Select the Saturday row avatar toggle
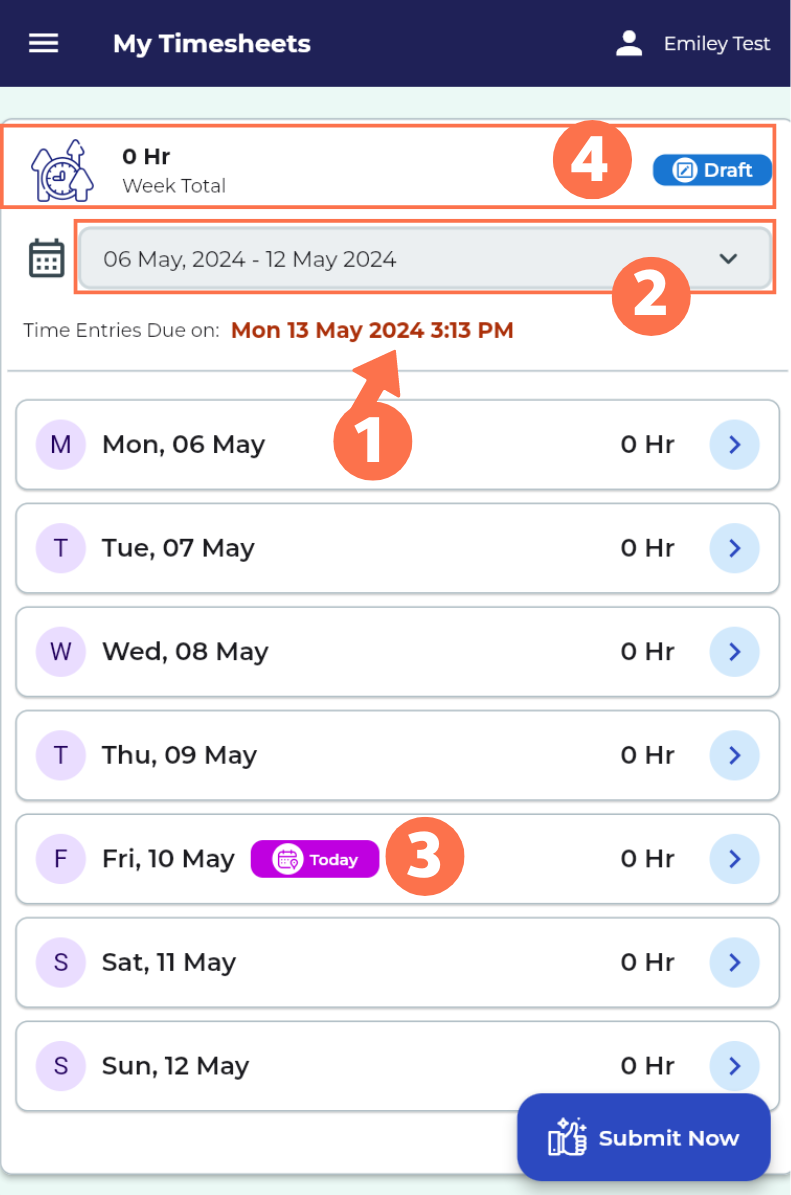This screenshot has width=791, height=1195. 61,962
